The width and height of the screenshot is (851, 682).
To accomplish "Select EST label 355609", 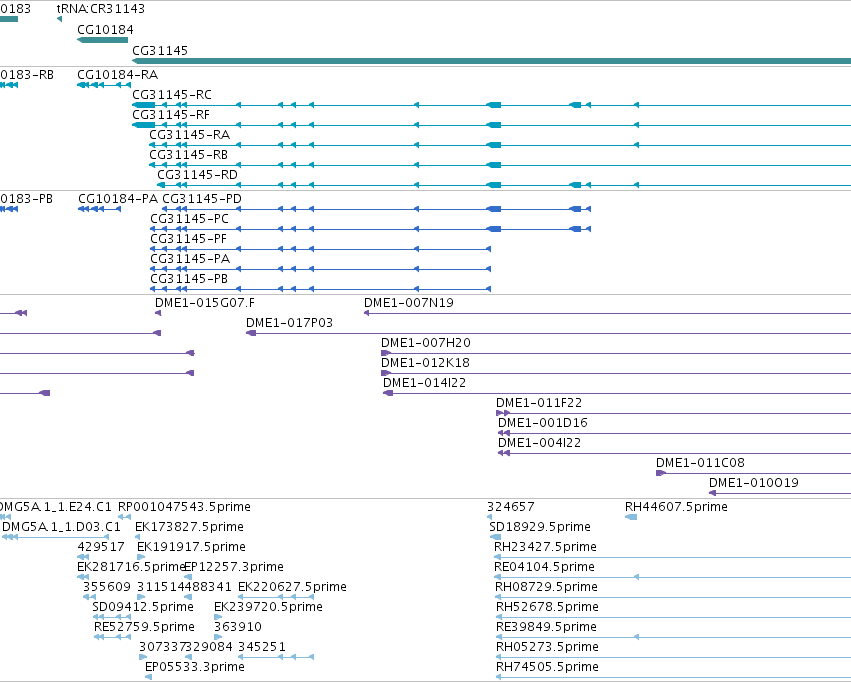I will pyautogui.click(x=107, y=588).
